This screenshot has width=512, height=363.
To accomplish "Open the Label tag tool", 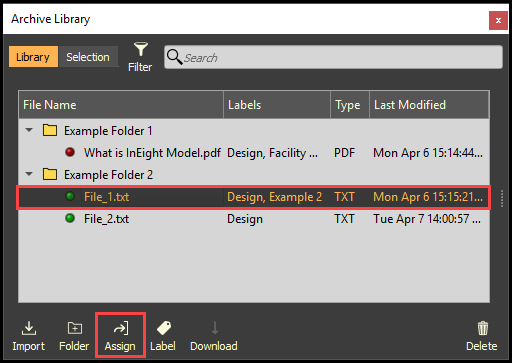I will pyautogui.click(x=164, y=328).
